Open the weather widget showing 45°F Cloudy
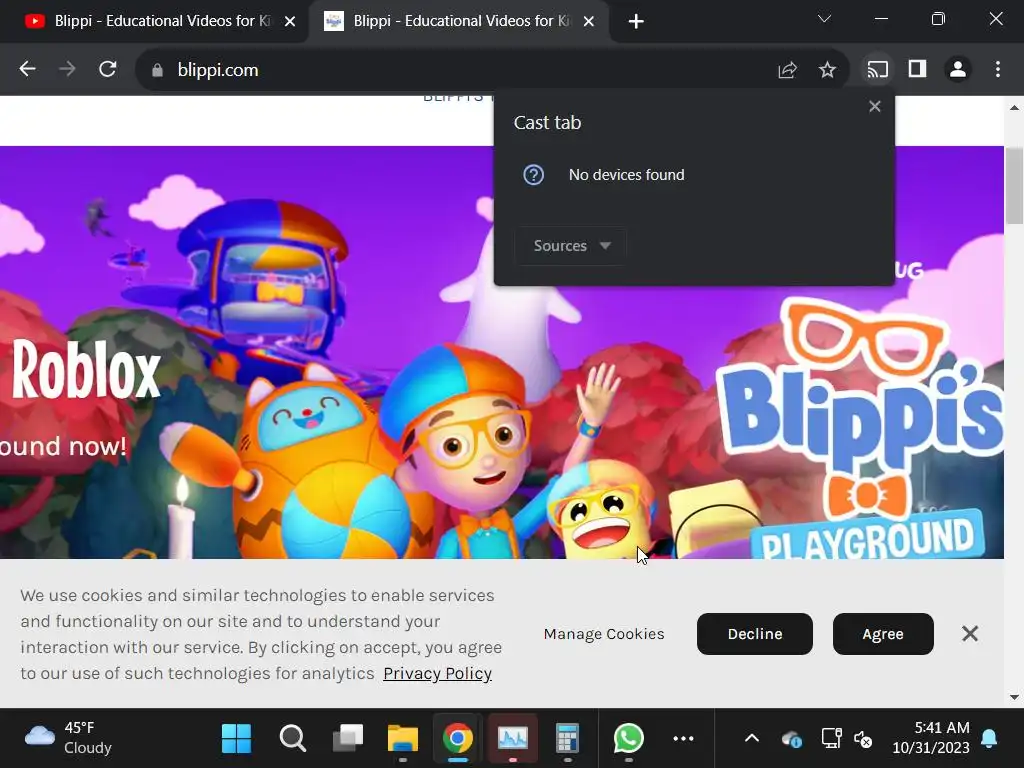The width and height of the screenshot is (1024, 768). coord(68,737)
